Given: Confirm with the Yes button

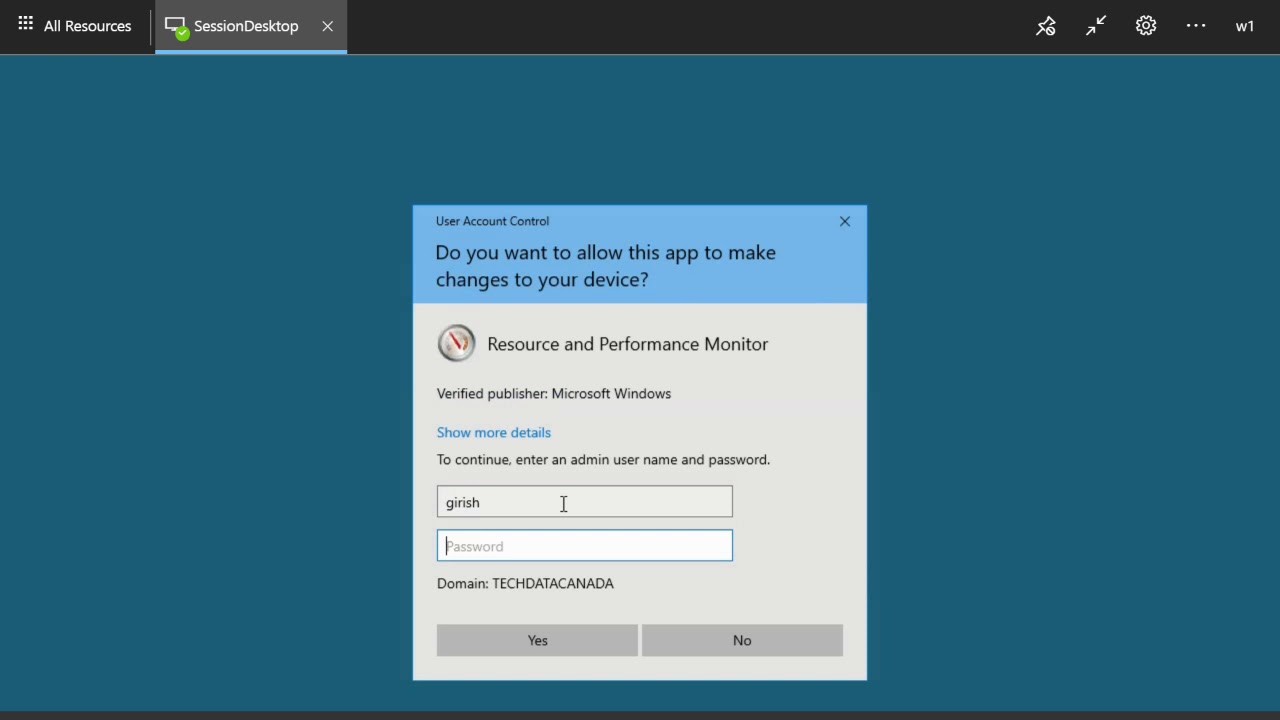Looking at the screenshot, I should click(537, 640).
